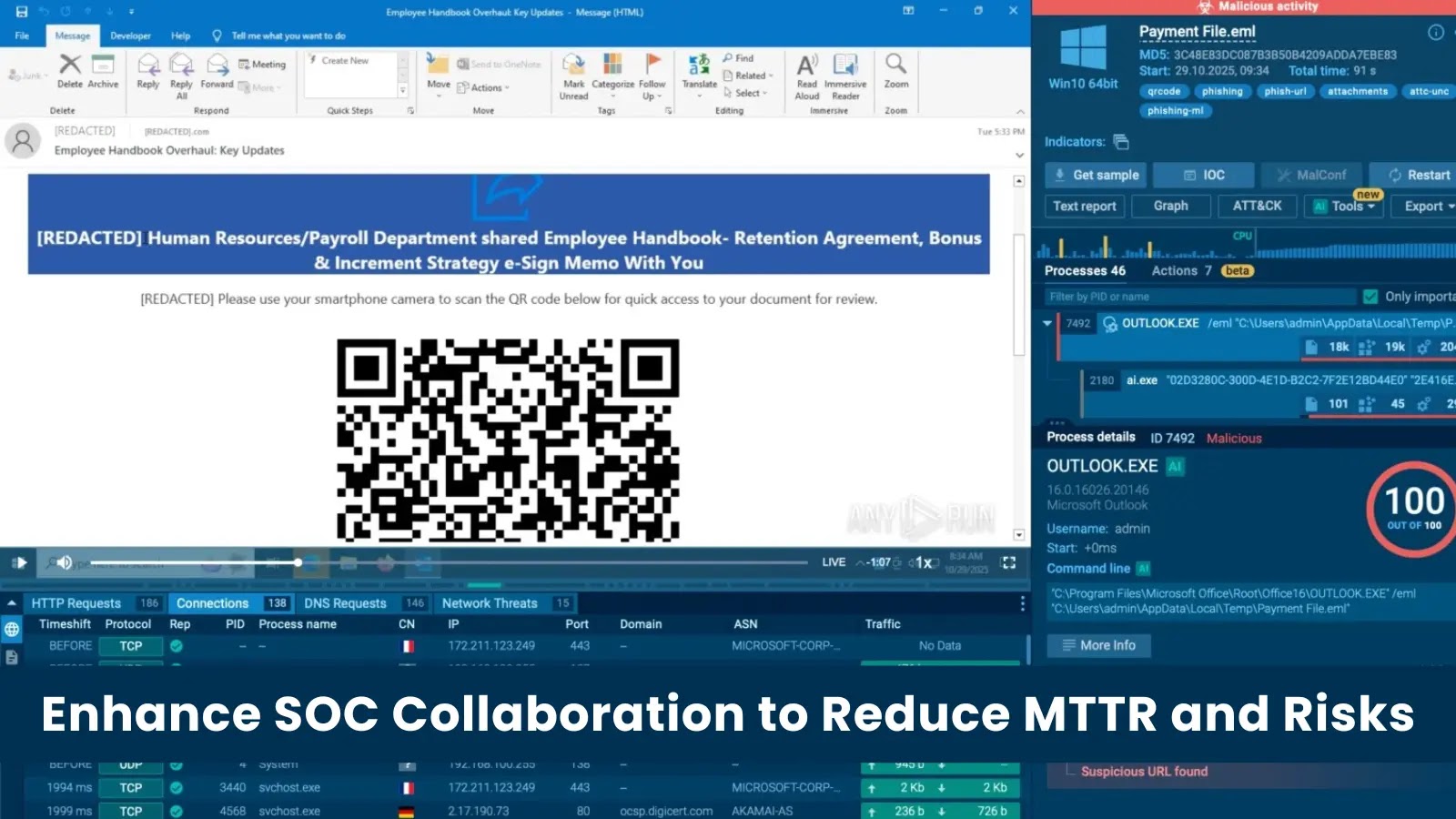
Task: Click the Zoom magnifier icon
Action: (895, 66)
